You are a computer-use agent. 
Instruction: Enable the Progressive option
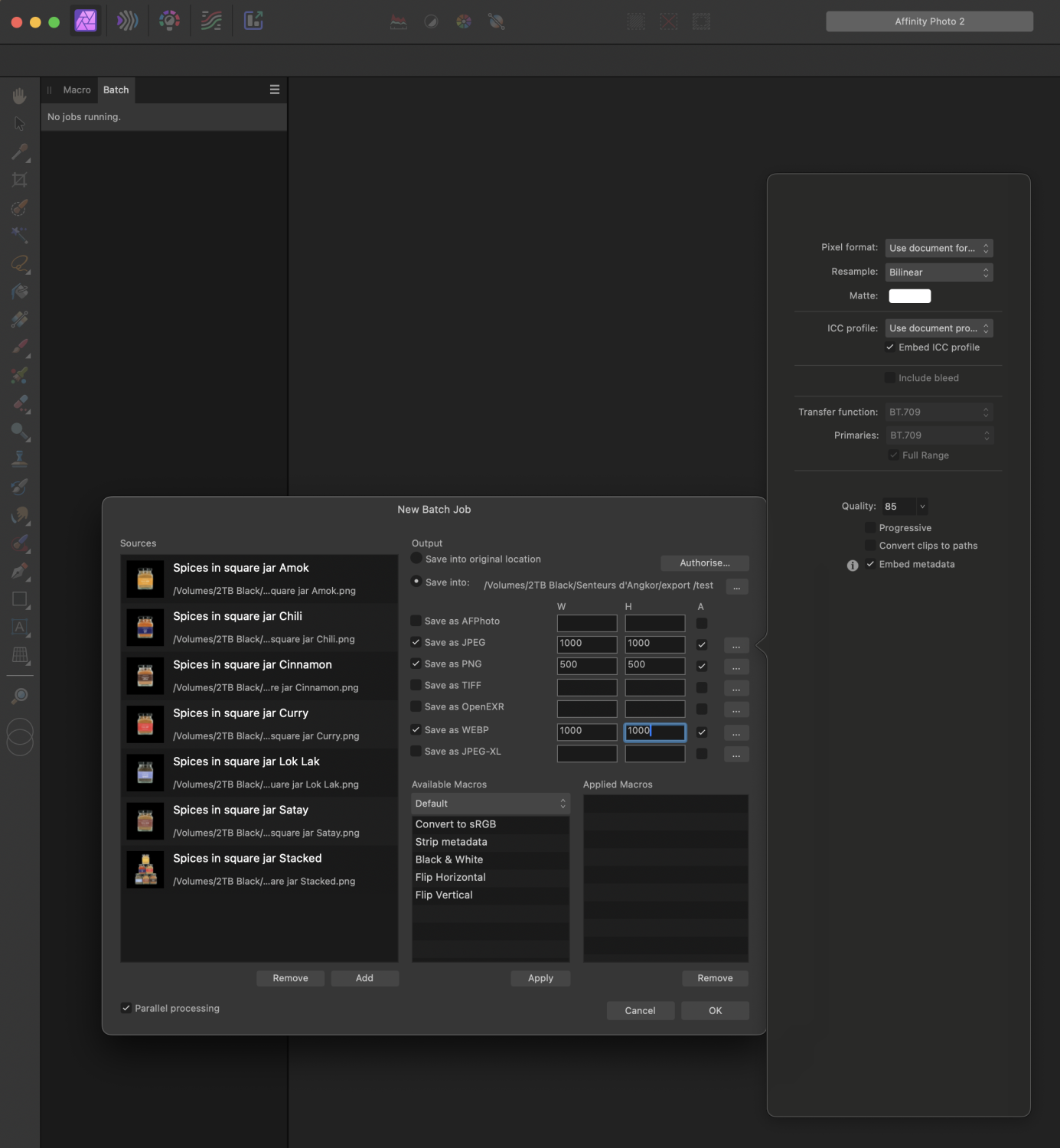[x=870, y=527]
